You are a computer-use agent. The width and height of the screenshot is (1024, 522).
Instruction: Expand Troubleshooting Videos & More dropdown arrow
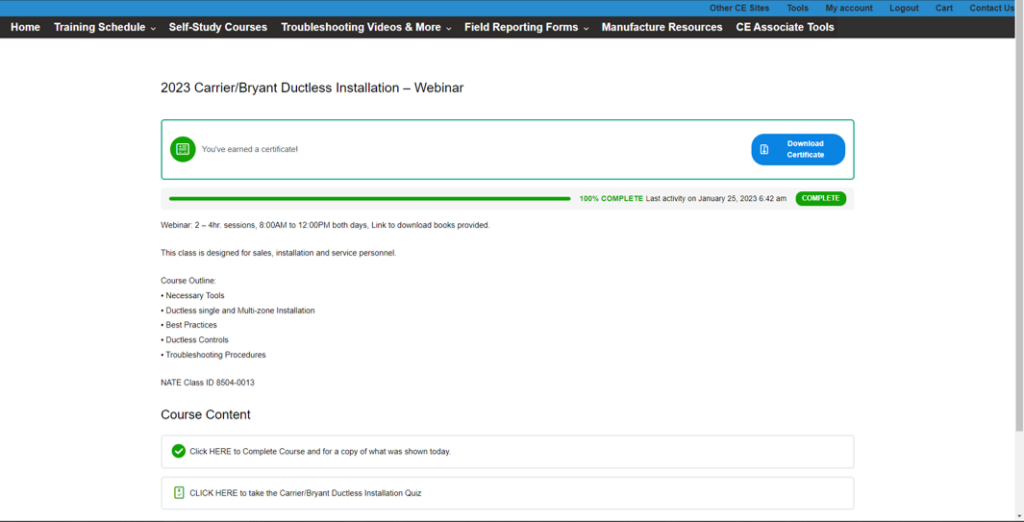(x=449, y=28)
